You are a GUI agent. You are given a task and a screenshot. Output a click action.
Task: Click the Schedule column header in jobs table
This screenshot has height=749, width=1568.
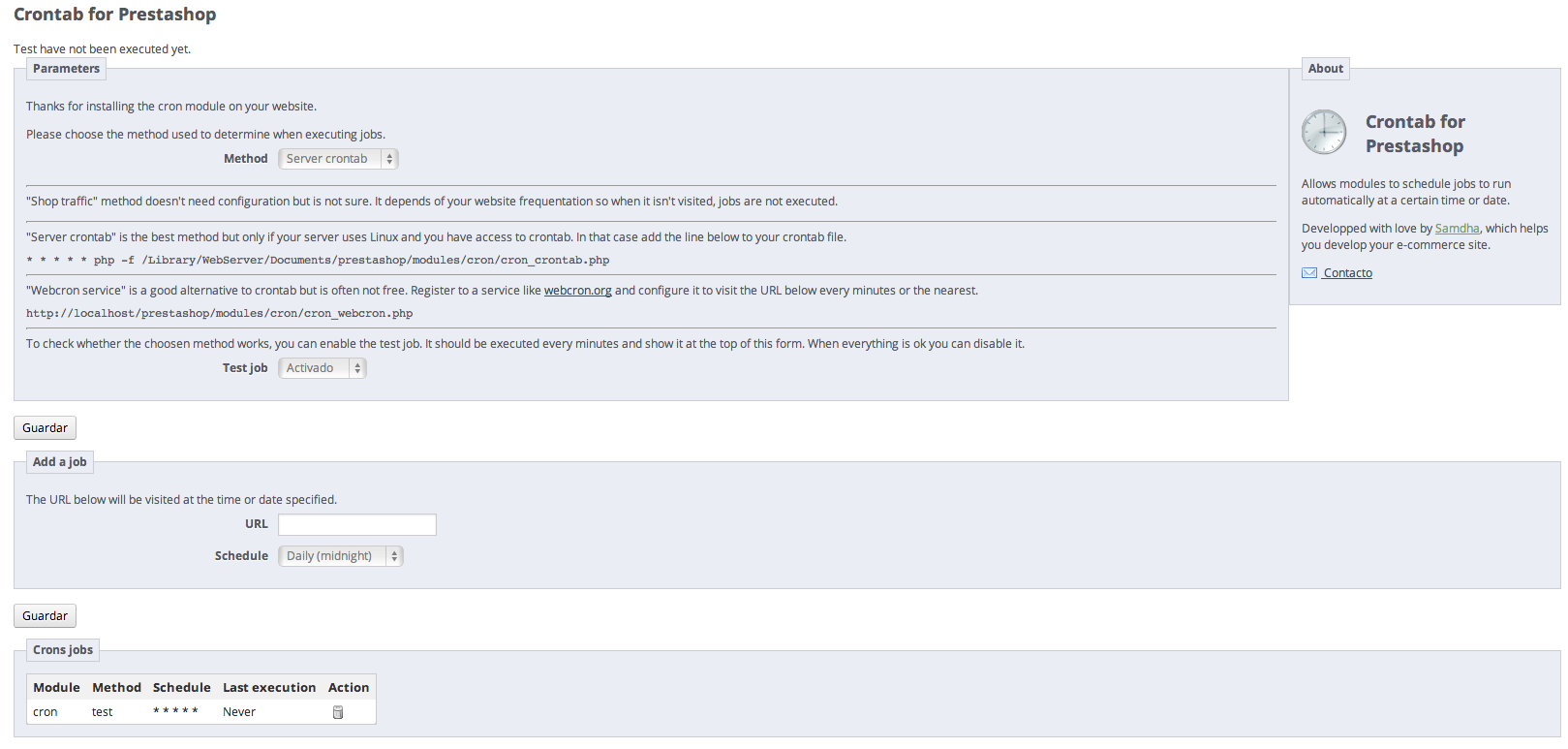pos(181,688)
